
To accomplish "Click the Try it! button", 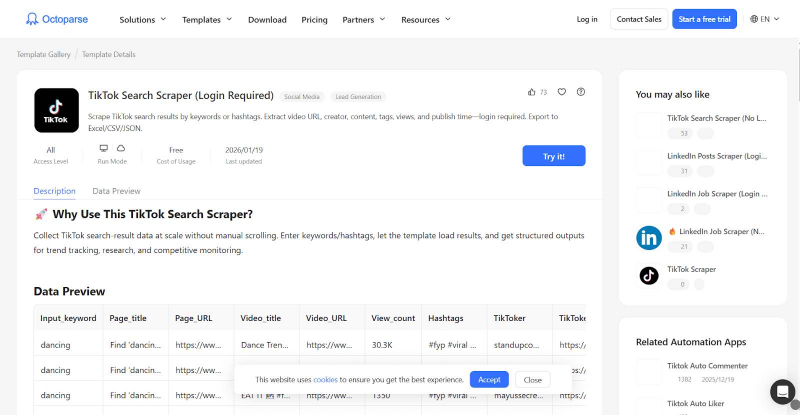I will coord(554,156).
